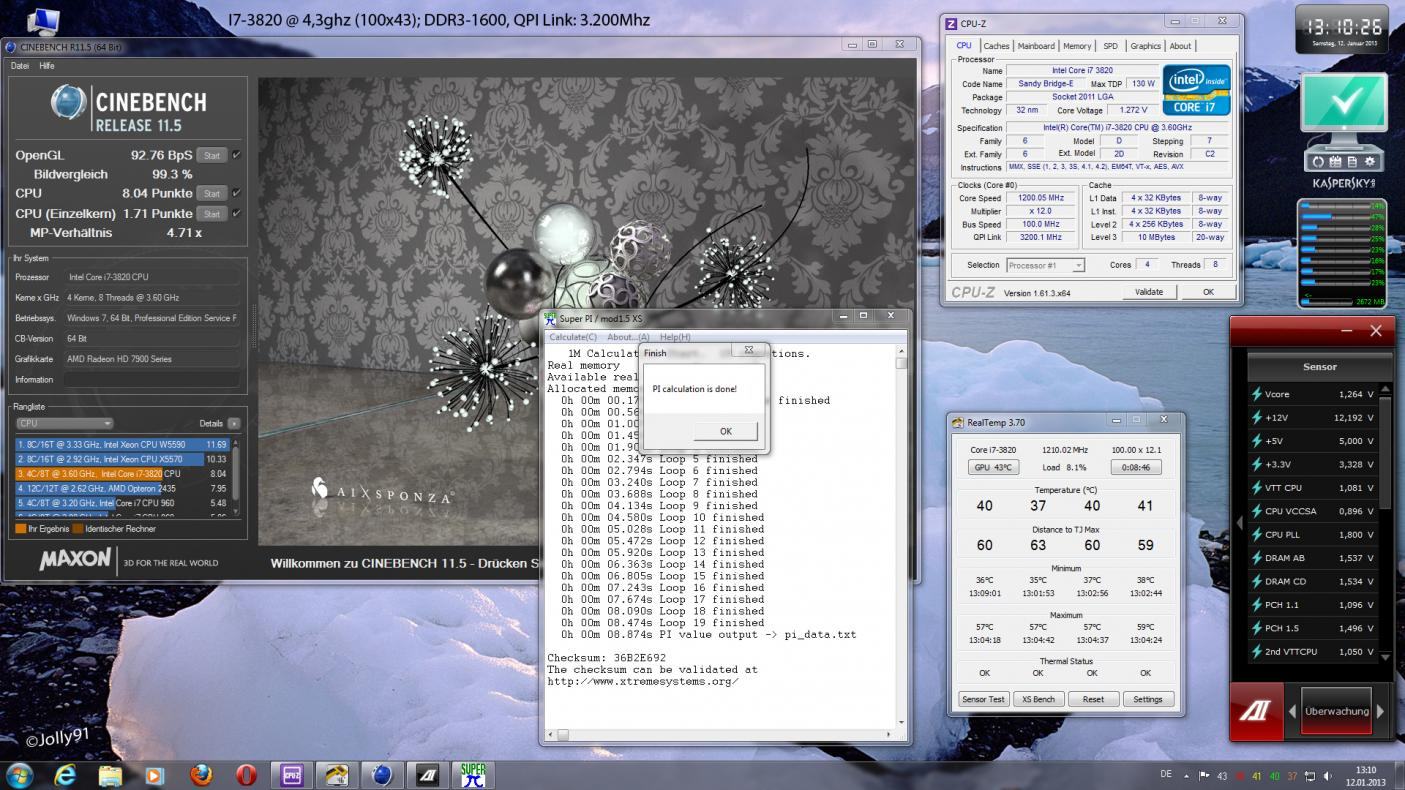The width and height of the screenshot is (1405, 790).
Task: Switch to CPU-Z About tab
Action: (x=1180, y=46)
